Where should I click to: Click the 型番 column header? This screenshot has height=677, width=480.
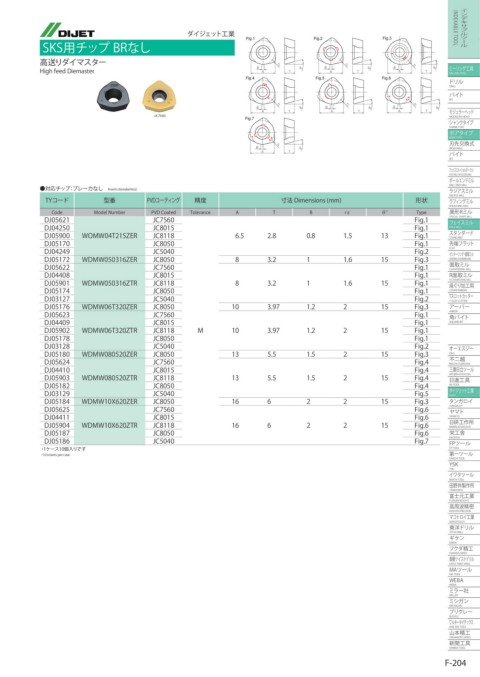pyautogui.click(x=110, y=200)
